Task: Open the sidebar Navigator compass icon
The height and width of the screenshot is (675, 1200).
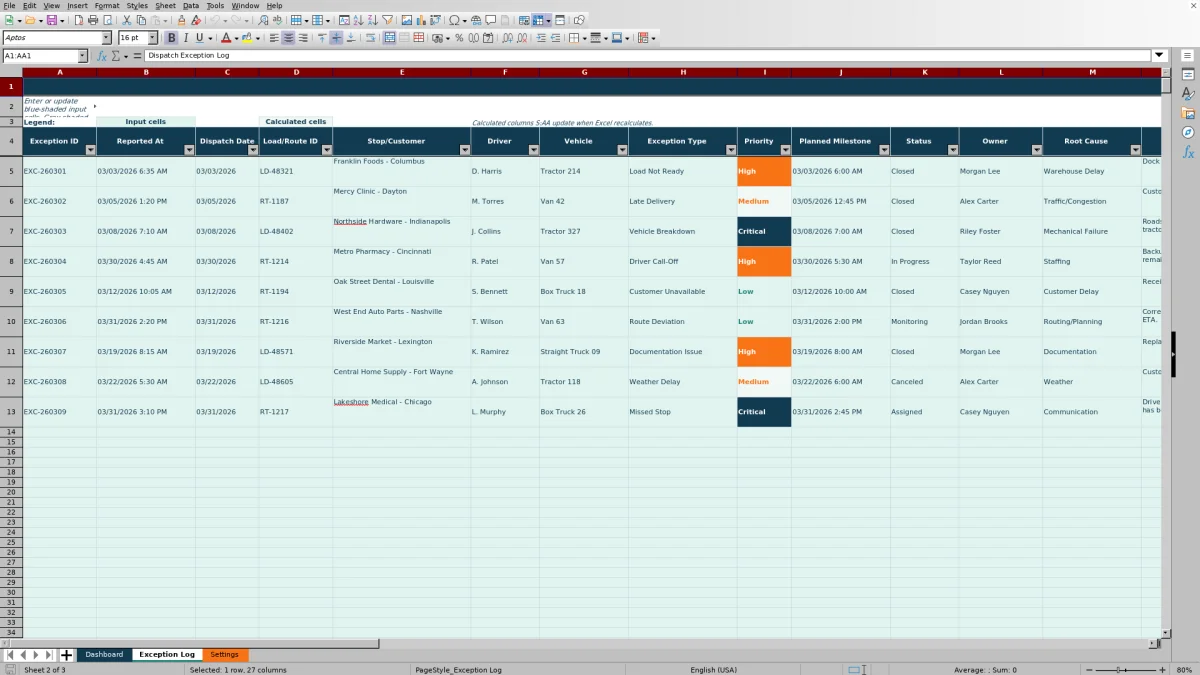Action: [1188, 132]
